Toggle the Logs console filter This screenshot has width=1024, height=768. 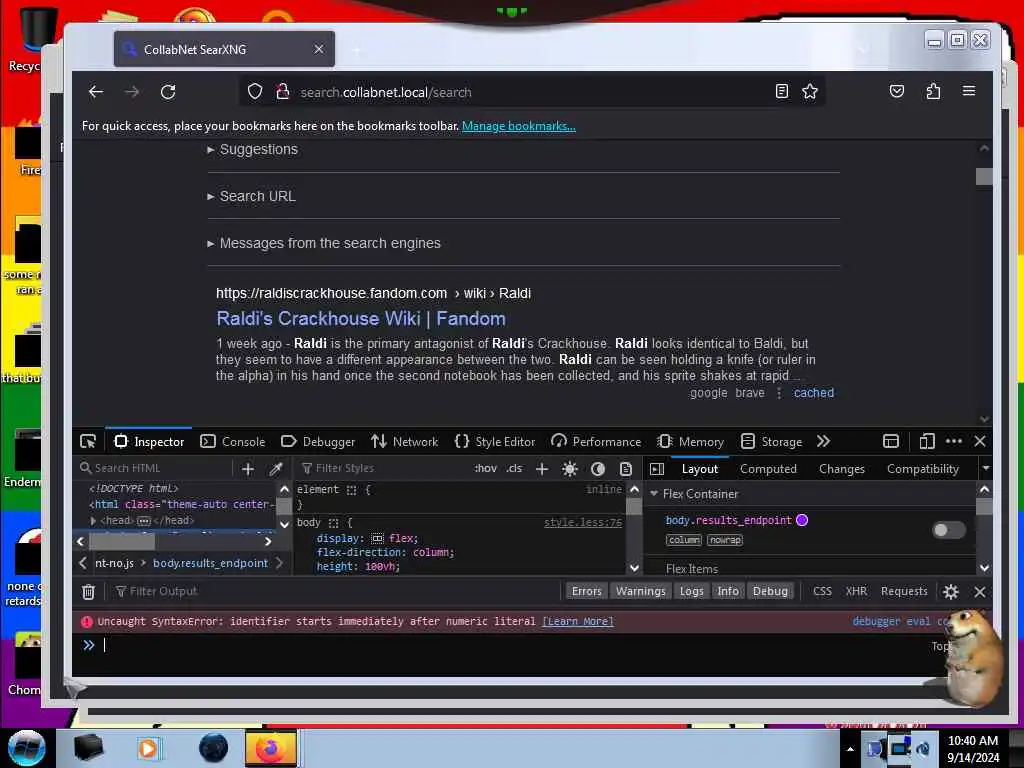pyautogui.click(x=691, y=591)
